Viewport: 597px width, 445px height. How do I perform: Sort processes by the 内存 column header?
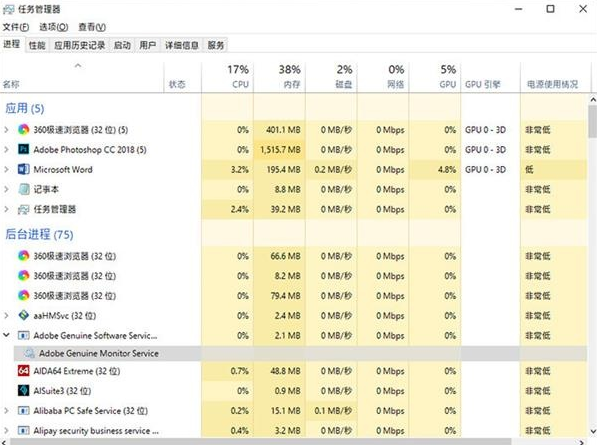tap(279, 77)
